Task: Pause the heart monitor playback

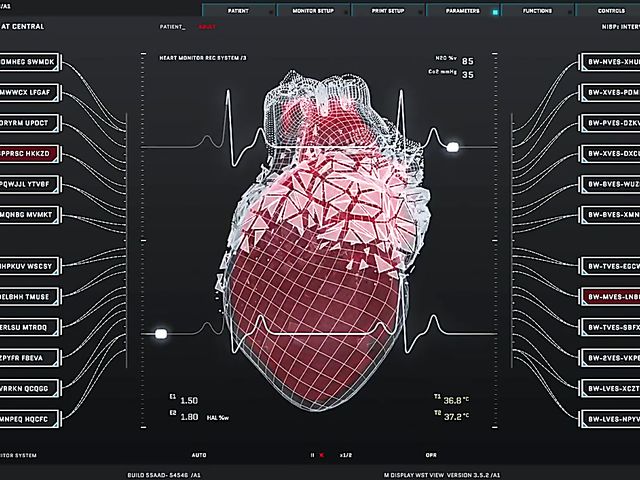Action: (312, 455)
